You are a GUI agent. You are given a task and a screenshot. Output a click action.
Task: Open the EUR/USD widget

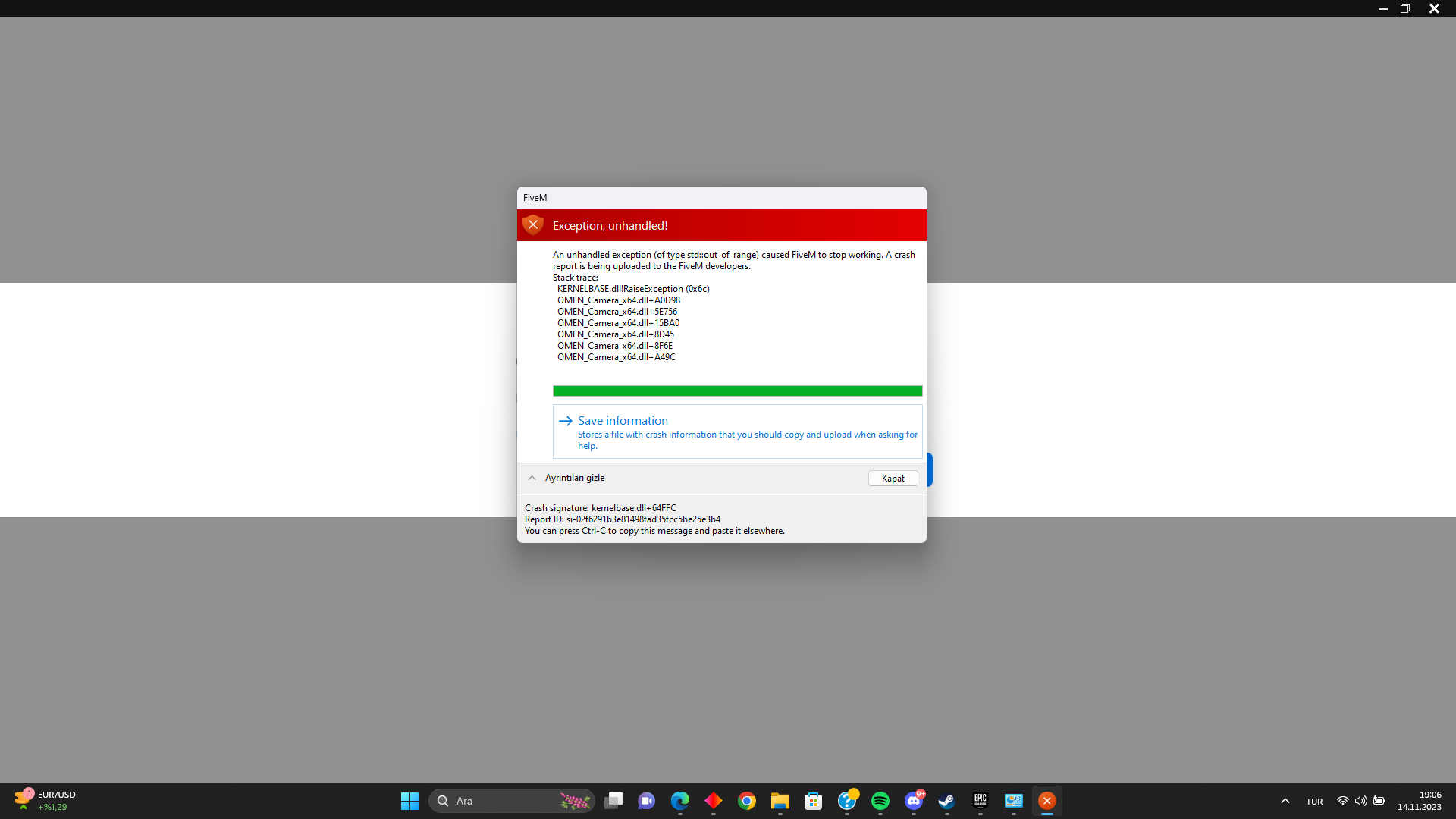tap(45, 801)
